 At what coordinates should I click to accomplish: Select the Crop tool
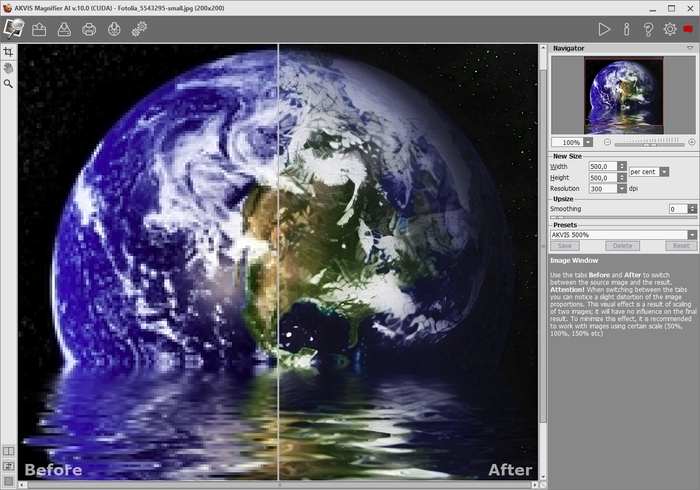point(8,52)
